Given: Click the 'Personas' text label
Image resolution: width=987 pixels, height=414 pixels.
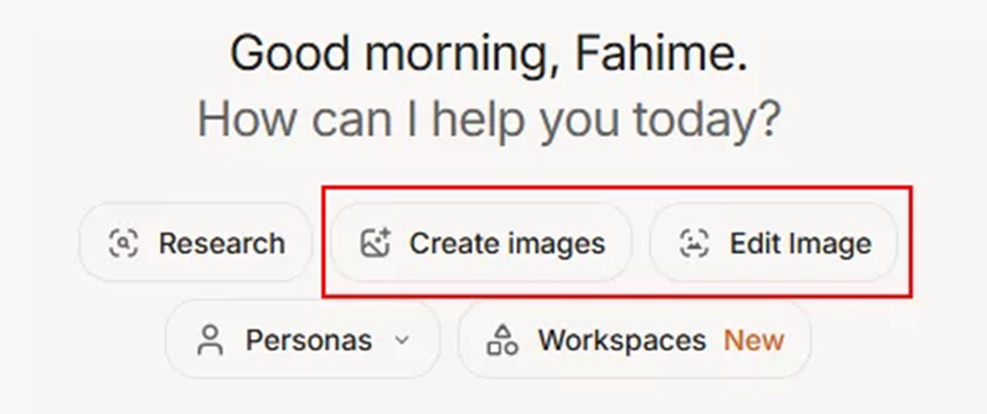Looking at the screenshot, I should coord(309,340).
